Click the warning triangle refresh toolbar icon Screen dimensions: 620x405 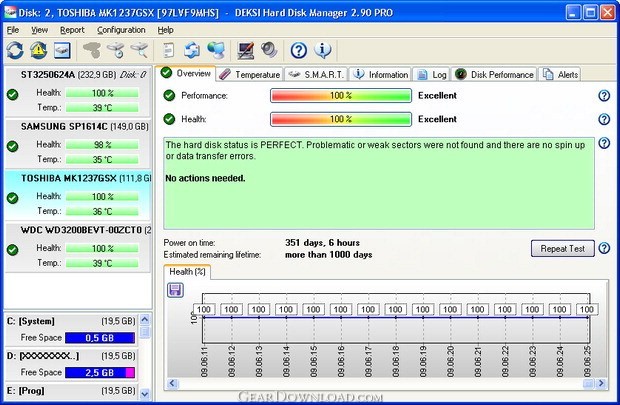pyautogui.click(x=38, y=50)
